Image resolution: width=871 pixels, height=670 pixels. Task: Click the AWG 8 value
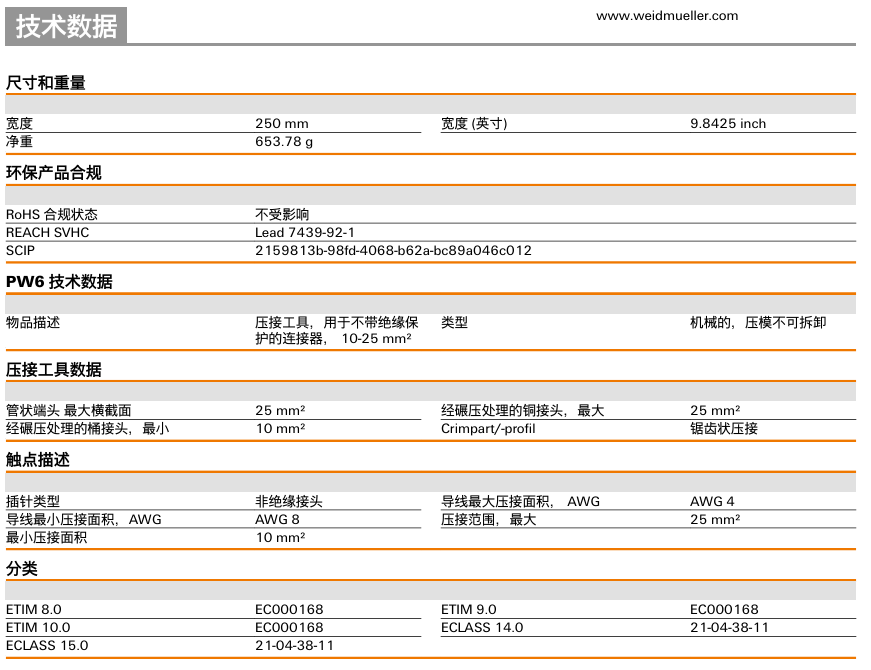point(277,519)
